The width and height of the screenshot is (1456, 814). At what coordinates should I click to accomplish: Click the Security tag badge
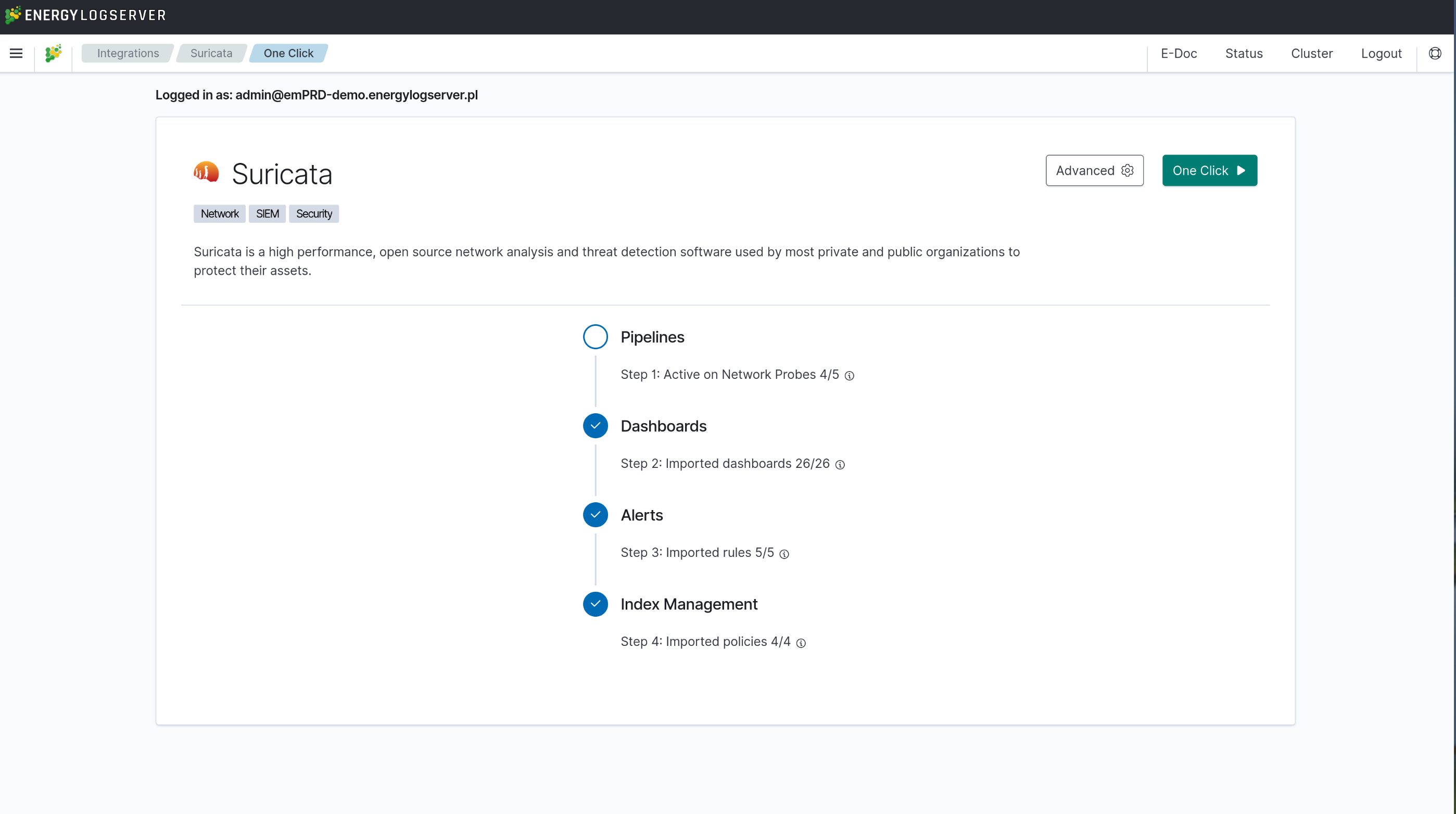[314, 214]
